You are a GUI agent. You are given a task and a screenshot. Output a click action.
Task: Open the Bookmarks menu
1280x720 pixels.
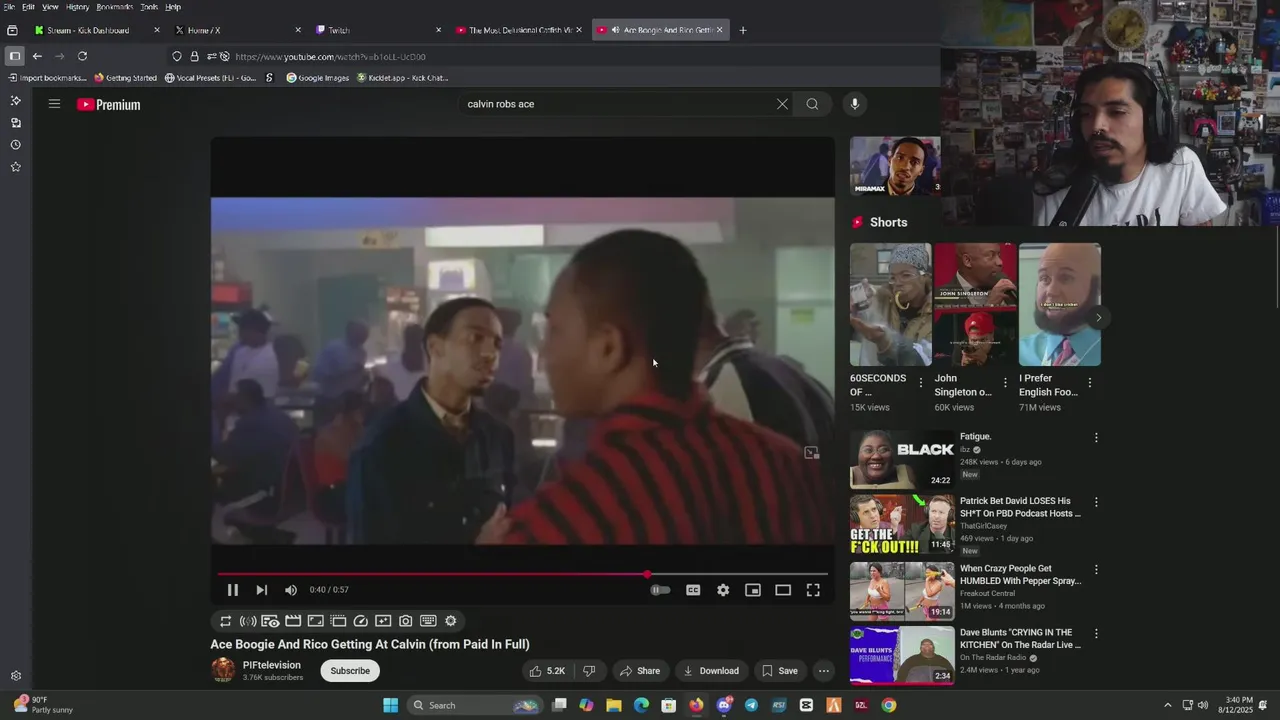(114, 7)
